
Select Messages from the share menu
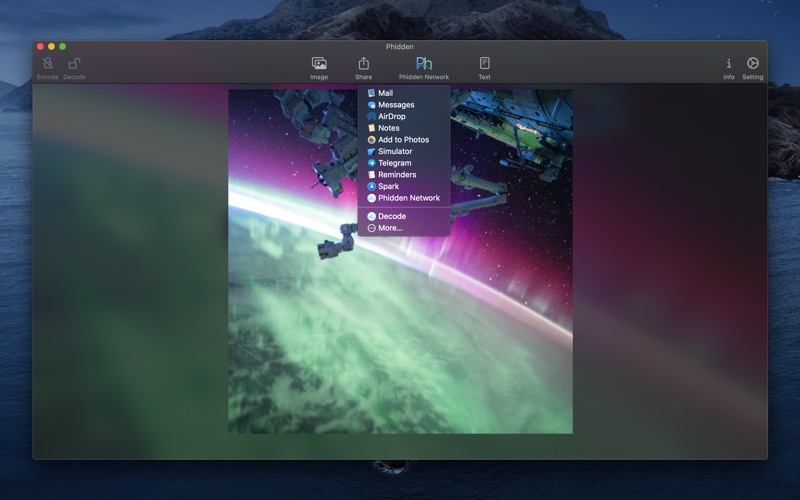pyautogui.click(x=404, y=105)
